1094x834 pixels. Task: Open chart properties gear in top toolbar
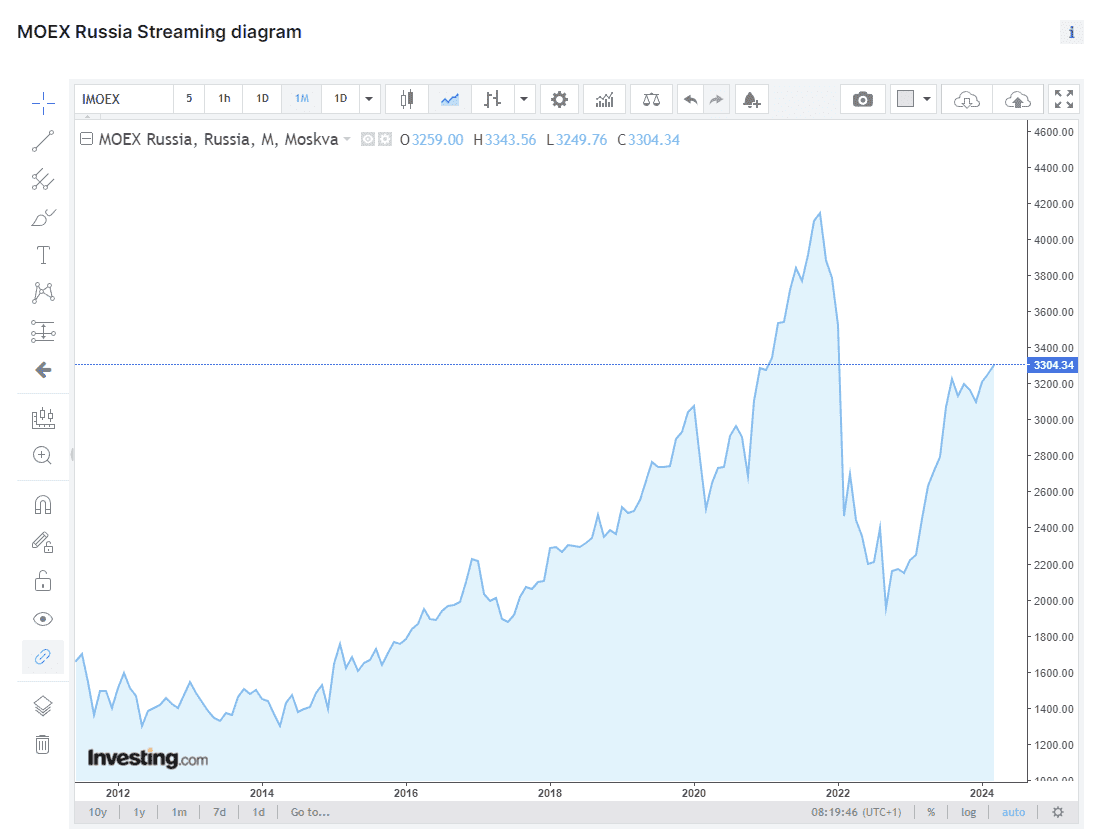point(559,99)
